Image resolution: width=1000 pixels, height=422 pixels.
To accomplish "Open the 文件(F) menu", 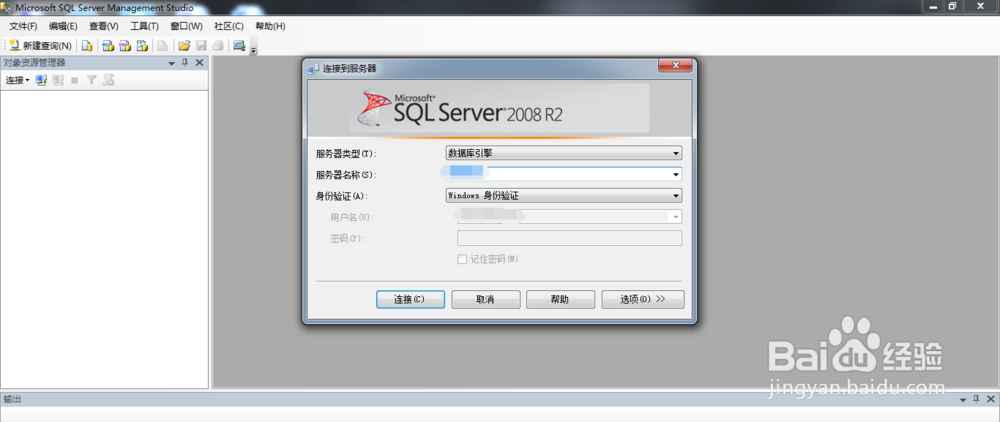I will 23,26.
